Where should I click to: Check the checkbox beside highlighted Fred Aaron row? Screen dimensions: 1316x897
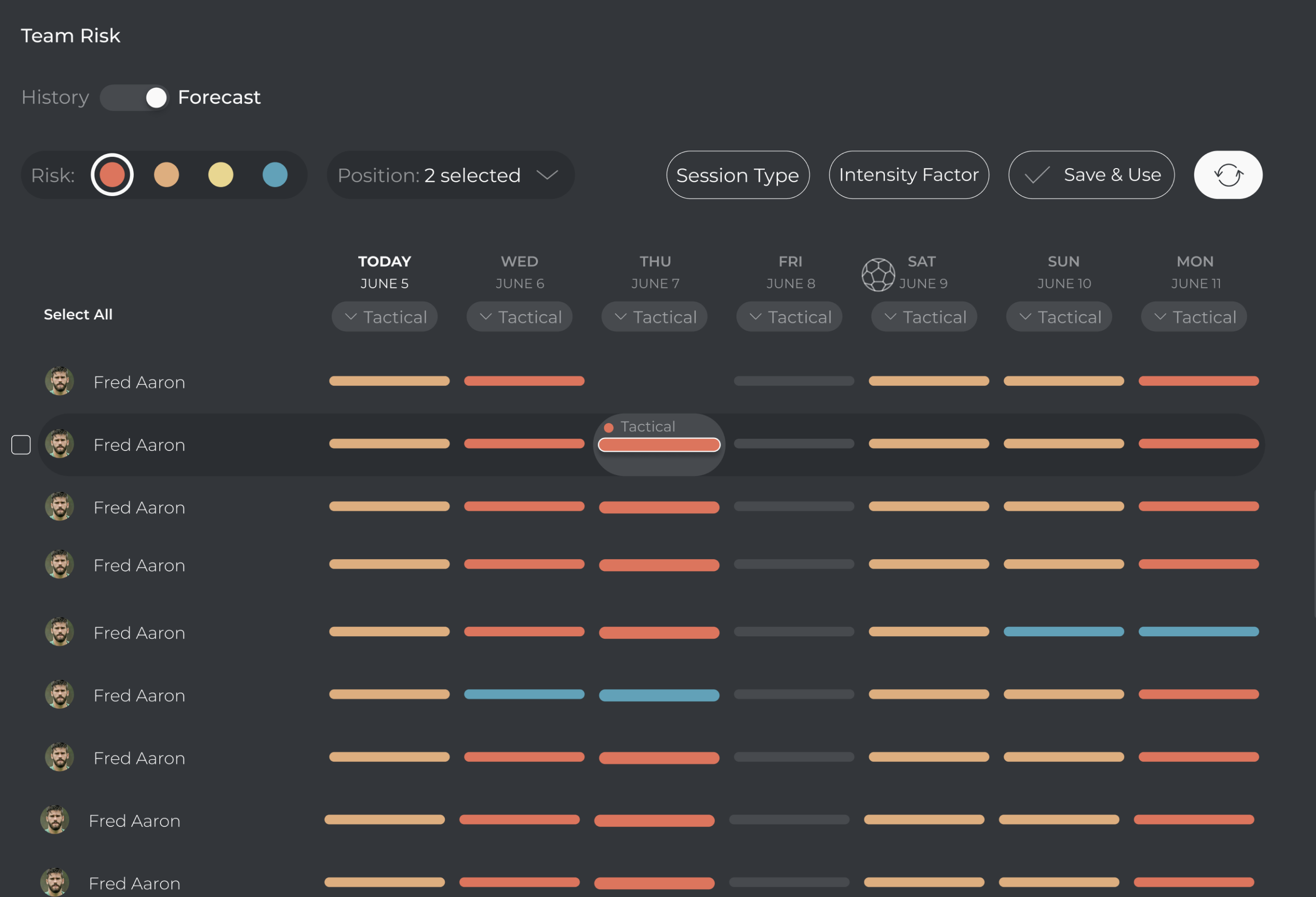21,445
